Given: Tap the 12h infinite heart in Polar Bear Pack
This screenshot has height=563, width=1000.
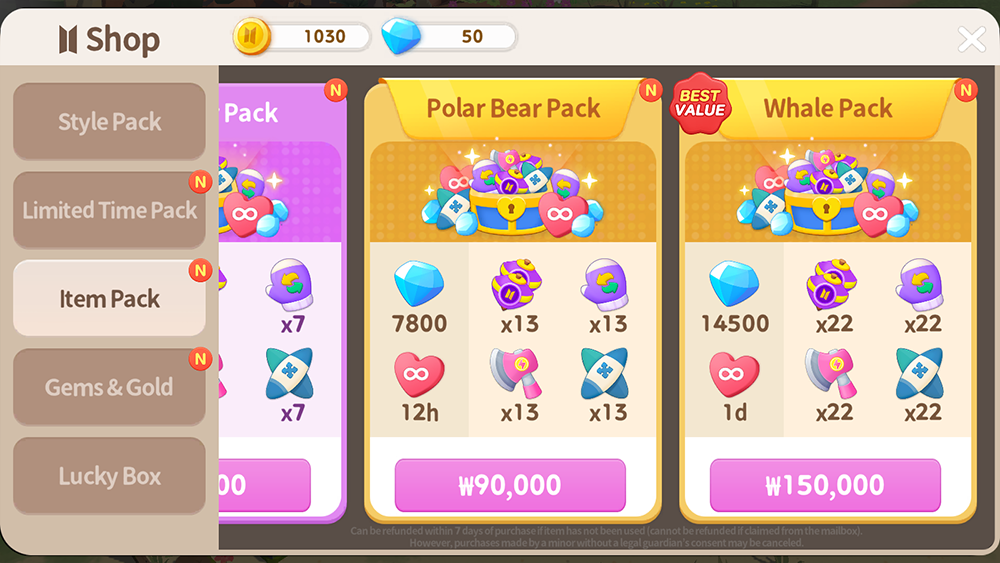Looking at the screenshot, I should 419,374.
